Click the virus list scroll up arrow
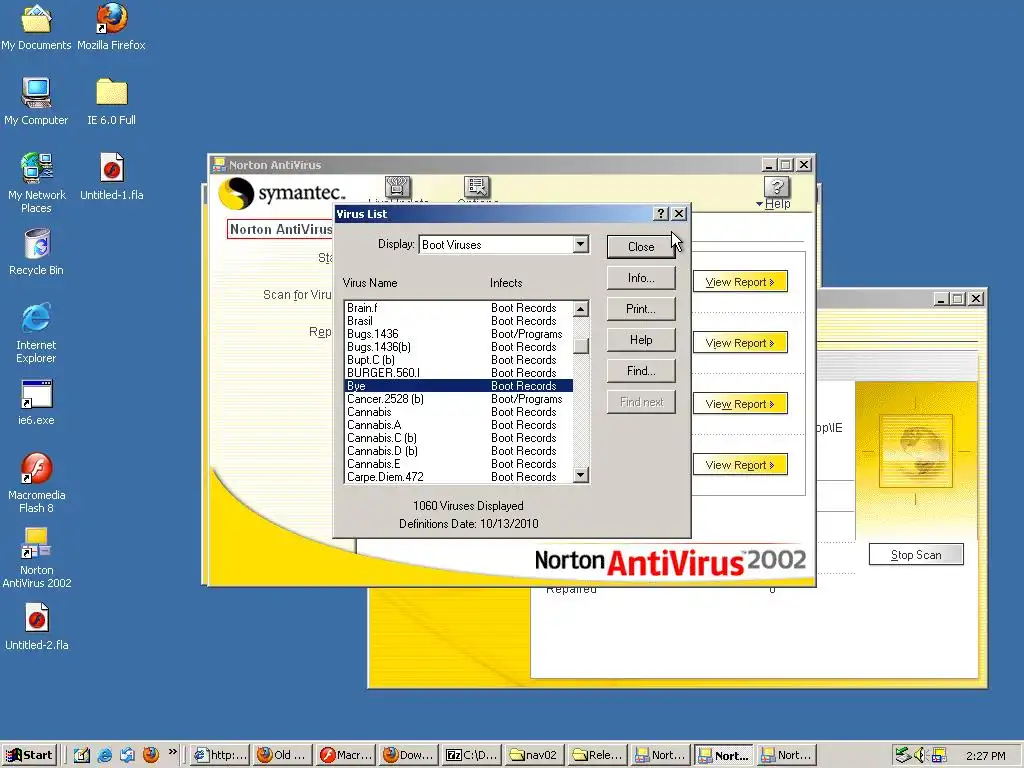1024x768 pixels. coord(581,308)
